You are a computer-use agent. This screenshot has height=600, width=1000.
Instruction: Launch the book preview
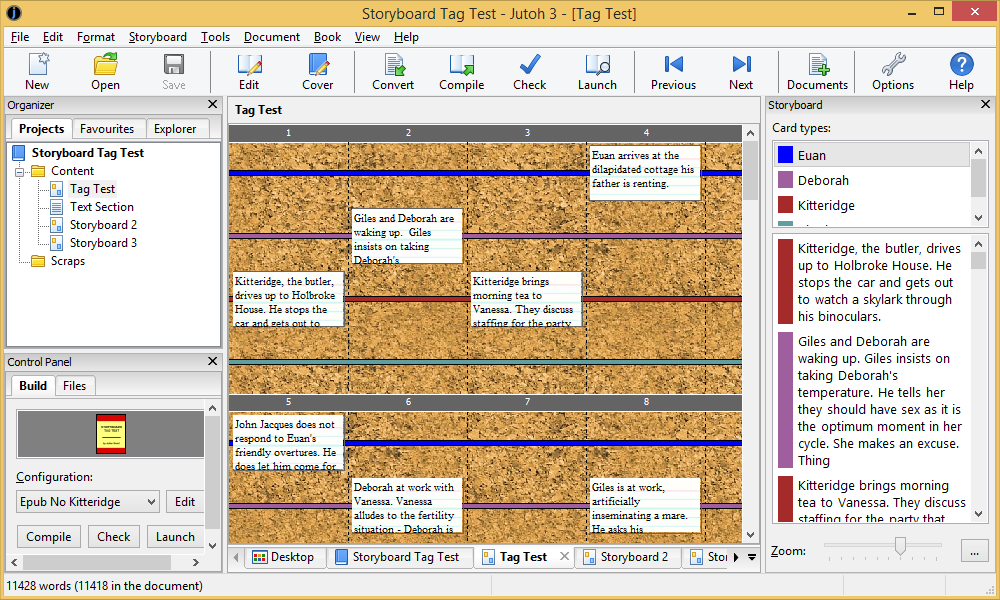click(x=597, y=70)
